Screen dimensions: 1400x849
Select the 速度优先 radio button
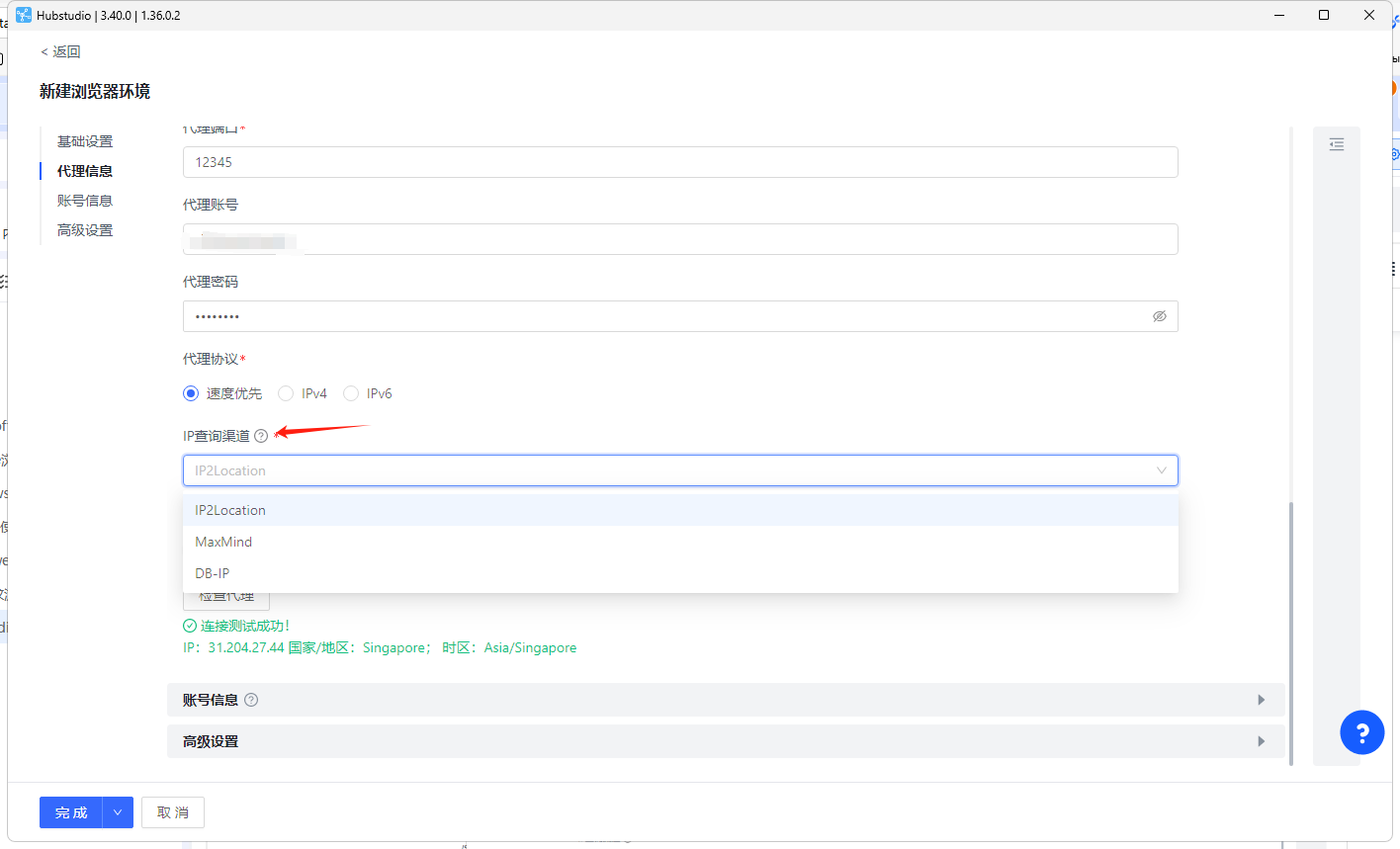coord(191,393)
